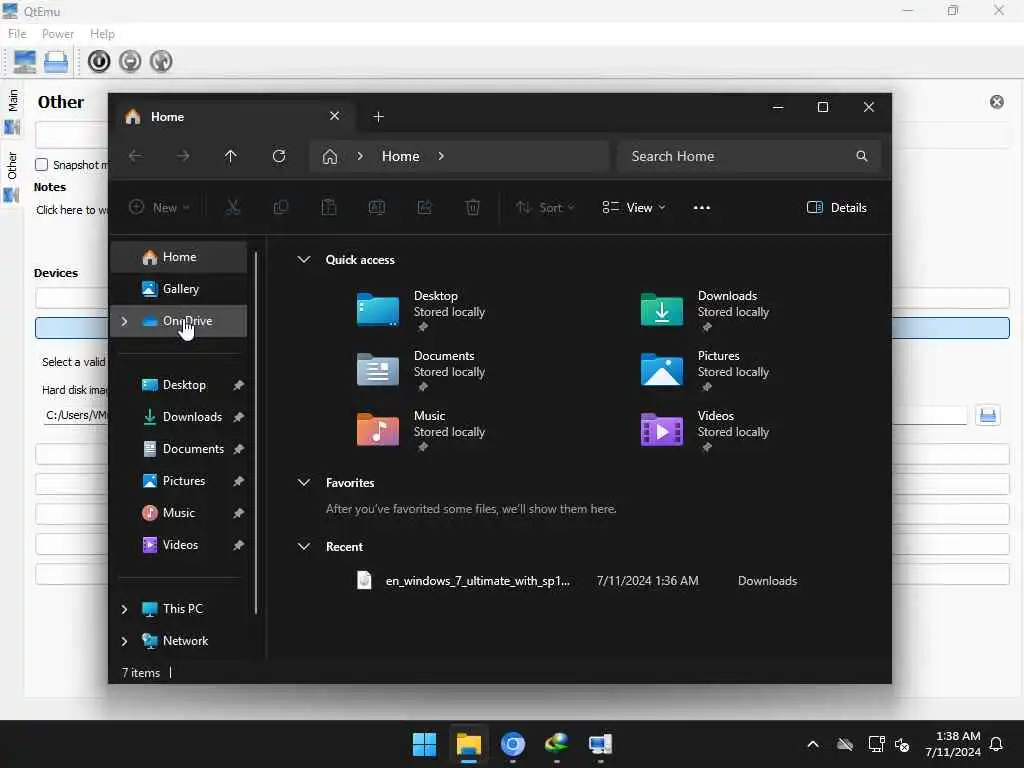Expand the OneDrive tree node
This screenshot has width=1024, height=768.
(x=124, y=321)
